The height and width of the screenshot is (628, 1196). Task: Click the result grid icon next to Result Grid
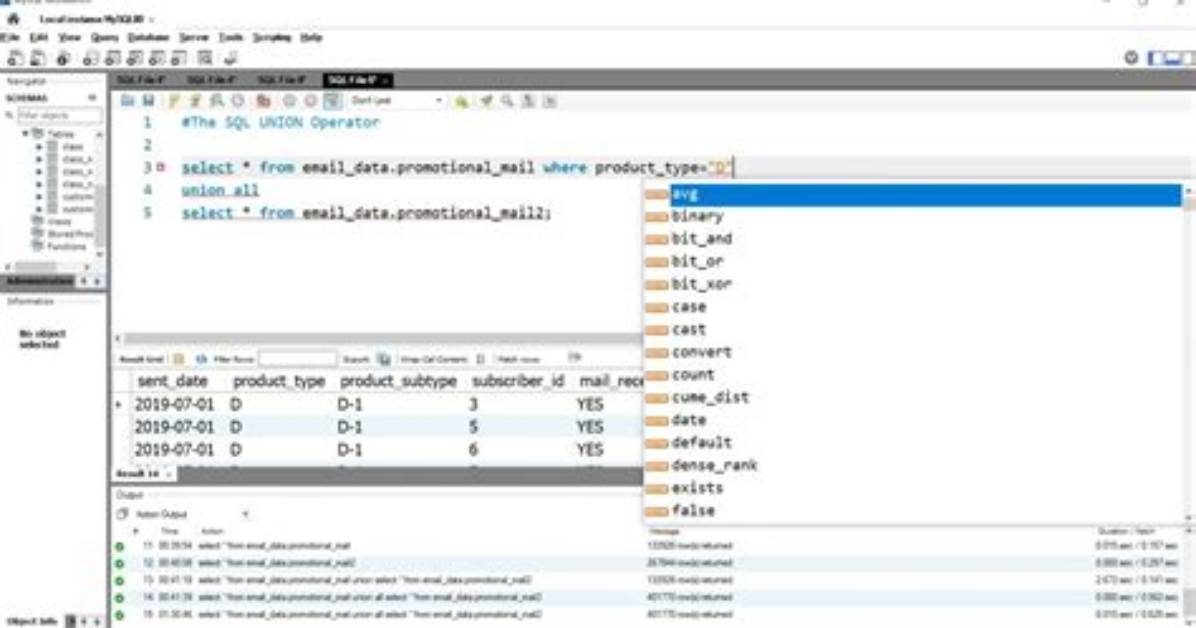pos(178,359)
